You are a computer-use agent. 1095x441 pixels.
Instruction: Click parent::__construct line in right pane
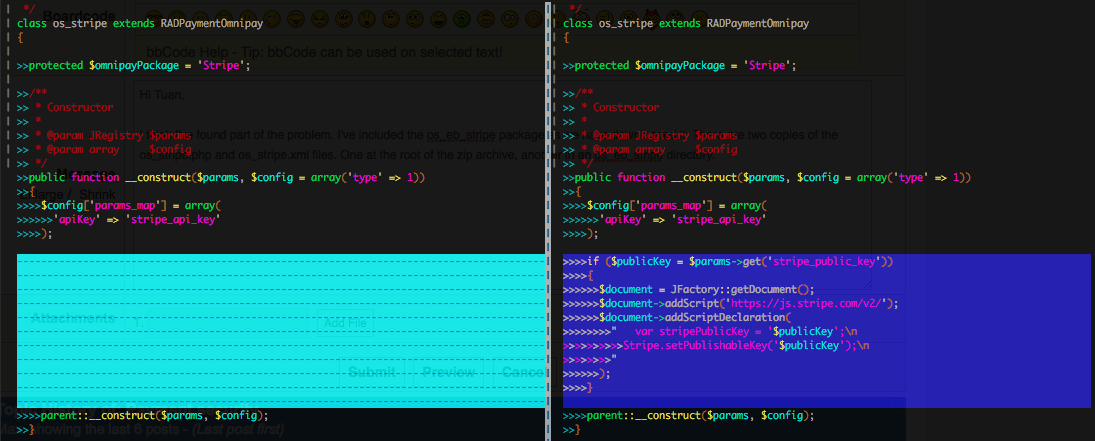pyautogui.click(x=688, y=415)
